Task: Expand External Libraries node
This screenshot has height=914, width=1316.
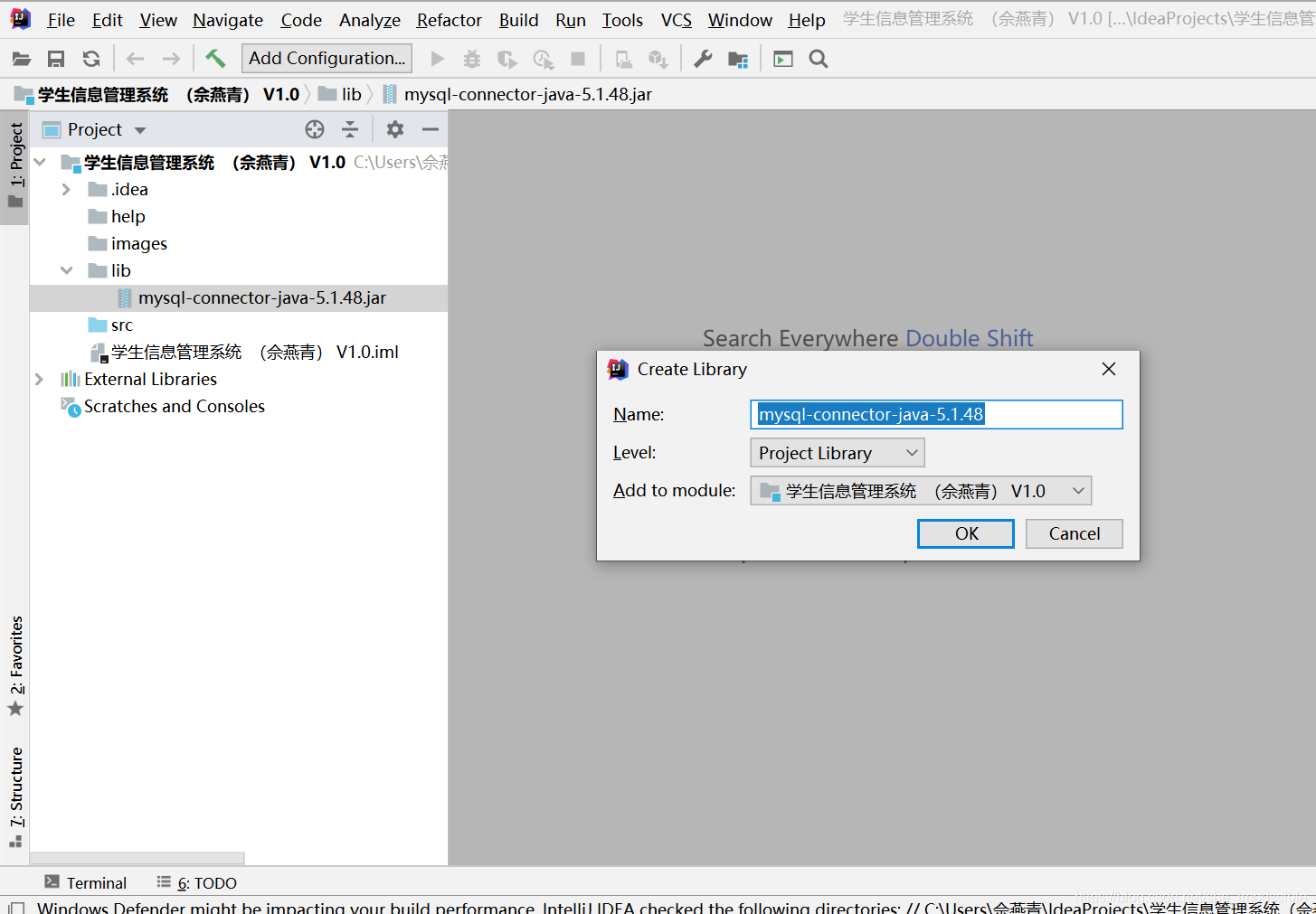Action: click(x=39, y=380)
